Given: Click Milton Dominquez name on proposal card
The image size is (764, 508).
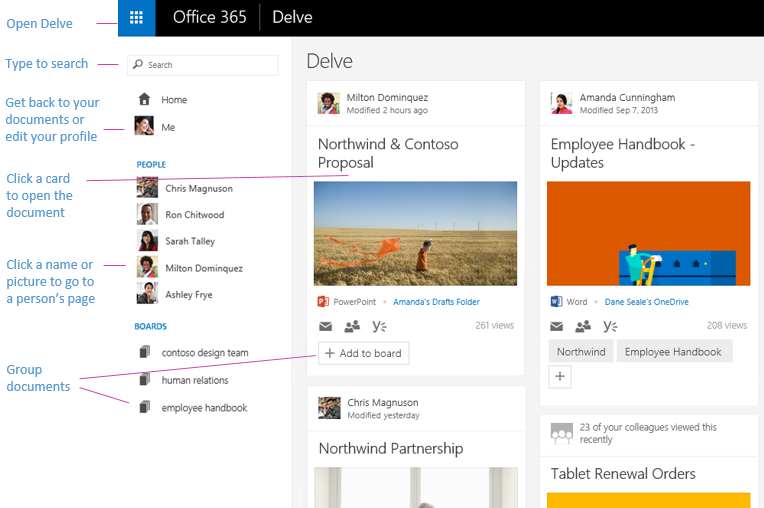Looking at the screenshot, I should click(x=387, y=97).
